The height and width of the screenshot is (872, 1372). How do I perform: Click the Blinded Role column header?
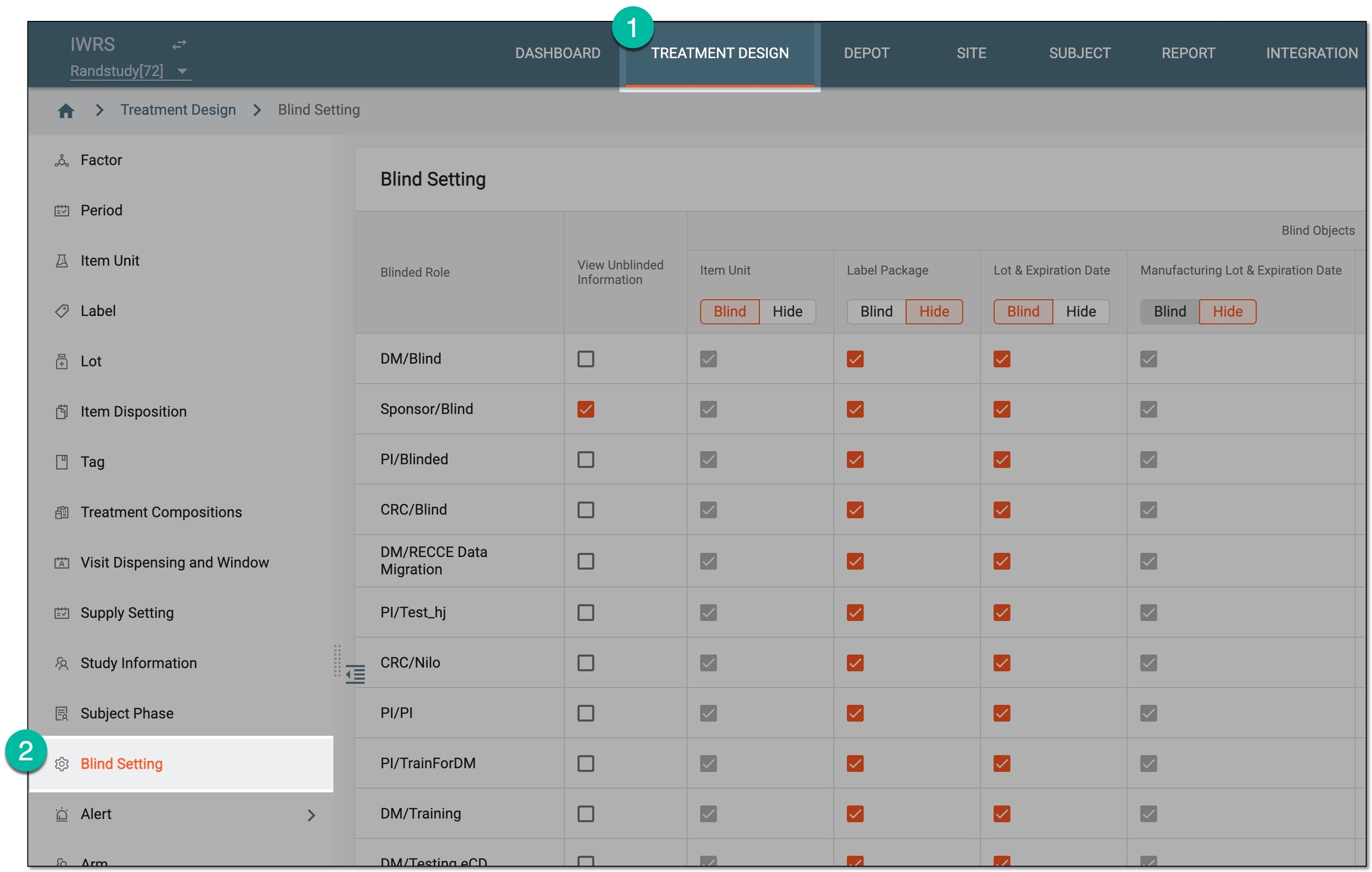tap(460, 272)
